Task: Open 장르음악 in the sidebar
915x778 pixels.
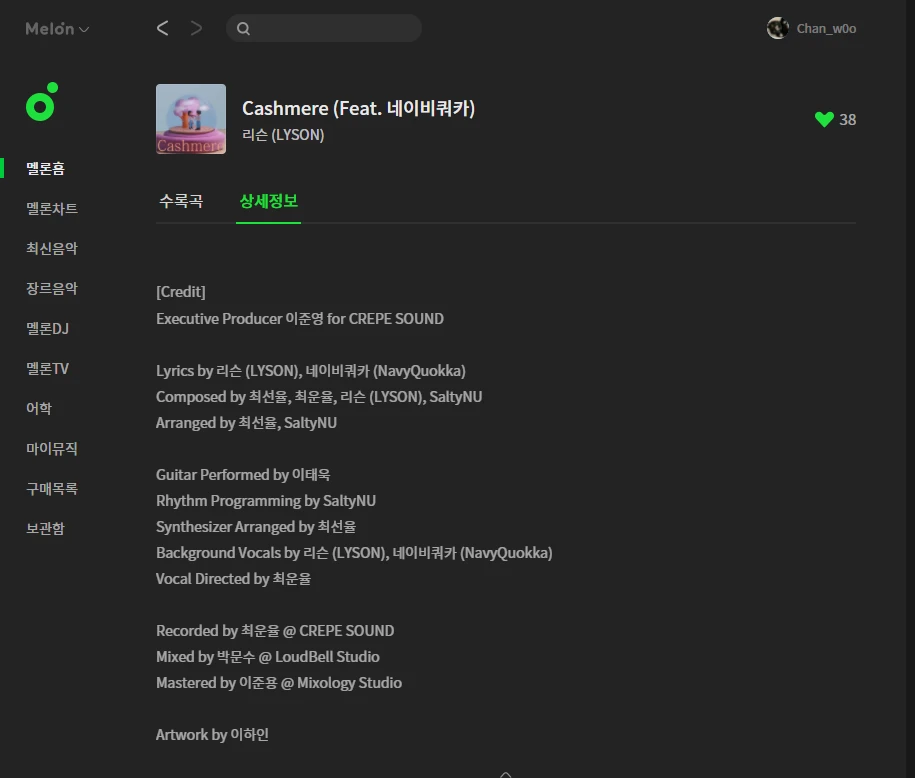Action: (52, 288)
